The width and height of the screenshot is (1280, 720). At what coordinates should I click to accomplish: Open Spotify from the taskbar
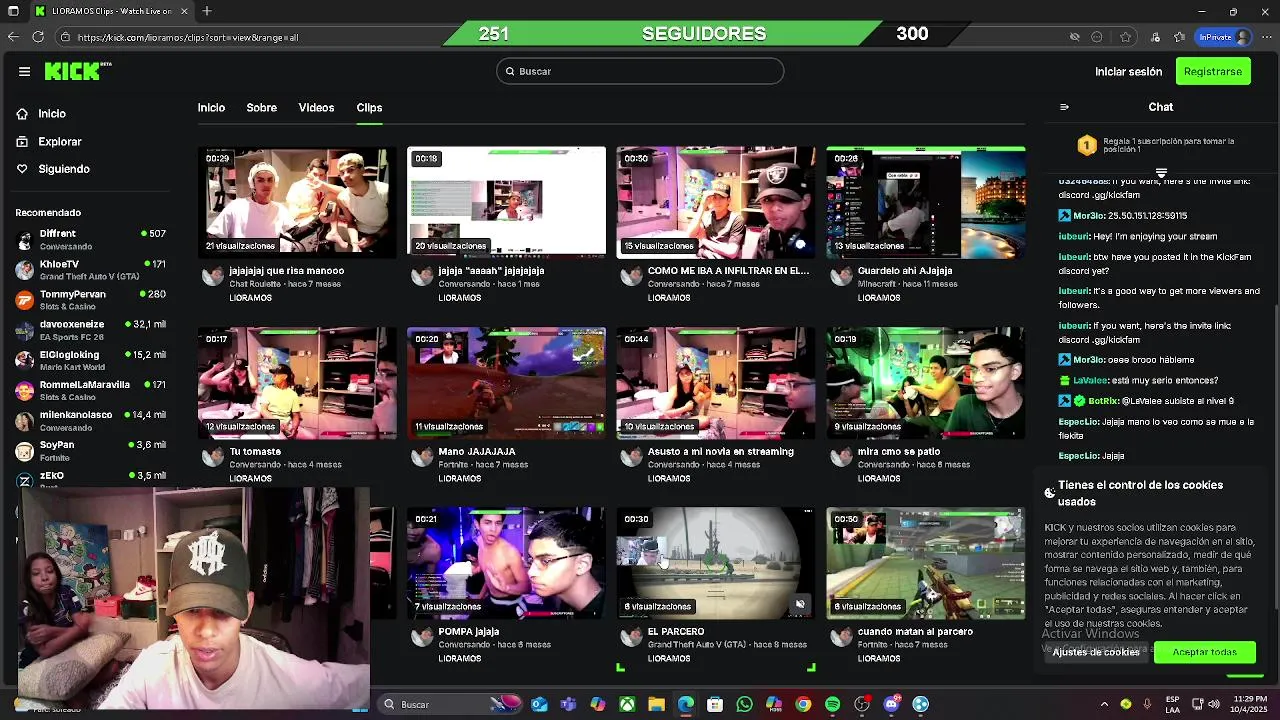(833, 704)
